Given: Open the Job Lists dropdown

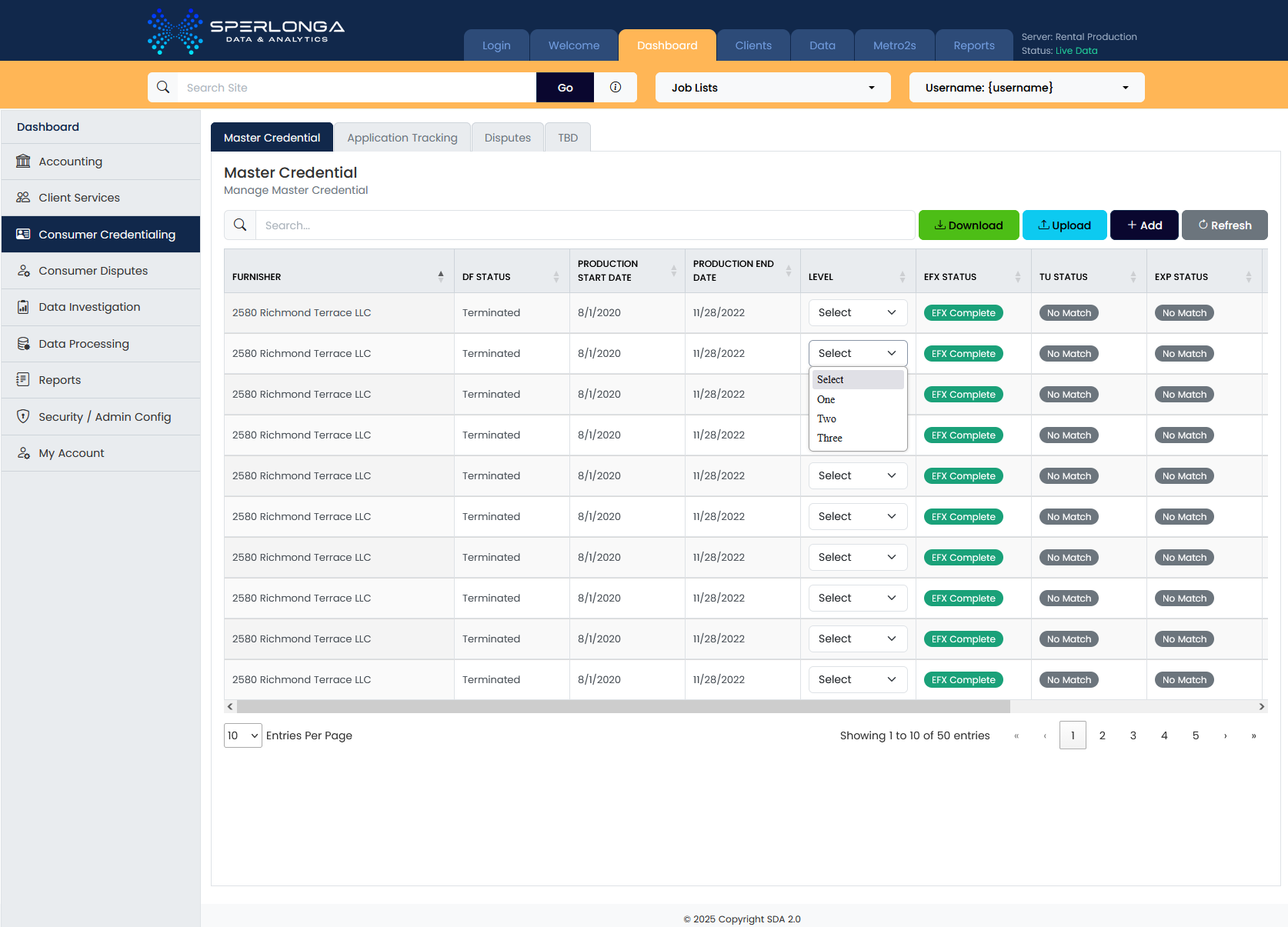Looking at the screenshot, I should (772, 88).
